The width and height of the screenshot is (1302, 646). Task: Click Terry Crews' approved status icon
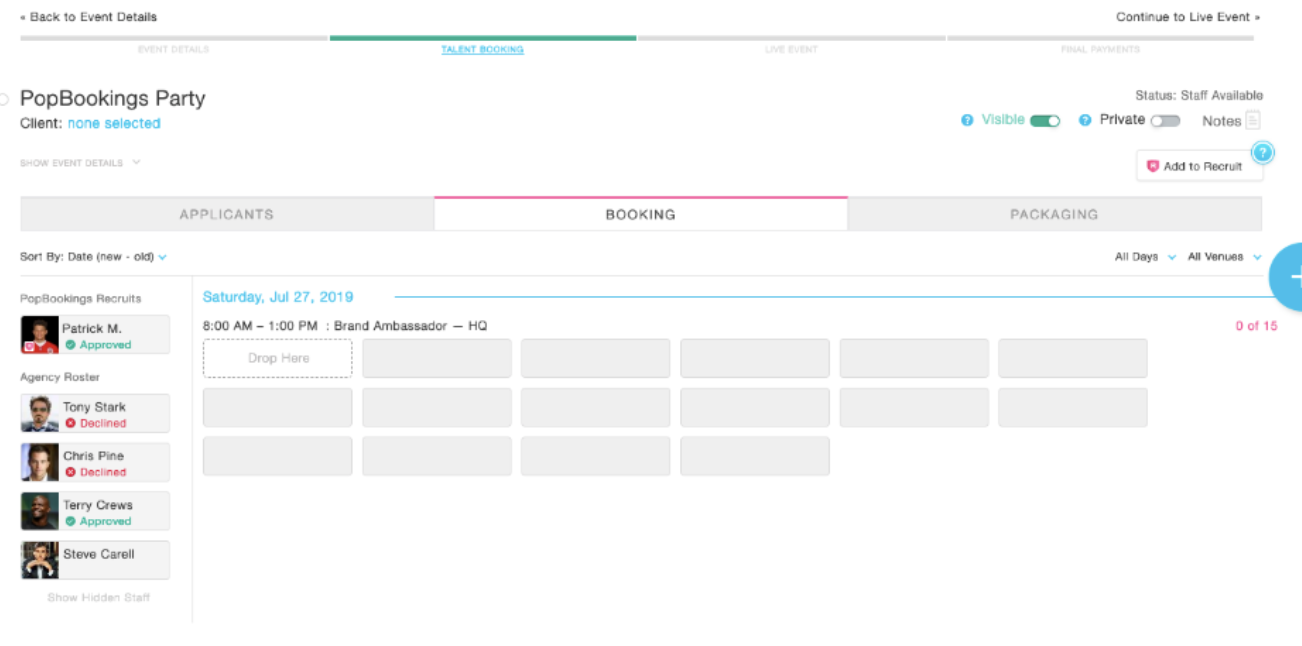point(71,521)
